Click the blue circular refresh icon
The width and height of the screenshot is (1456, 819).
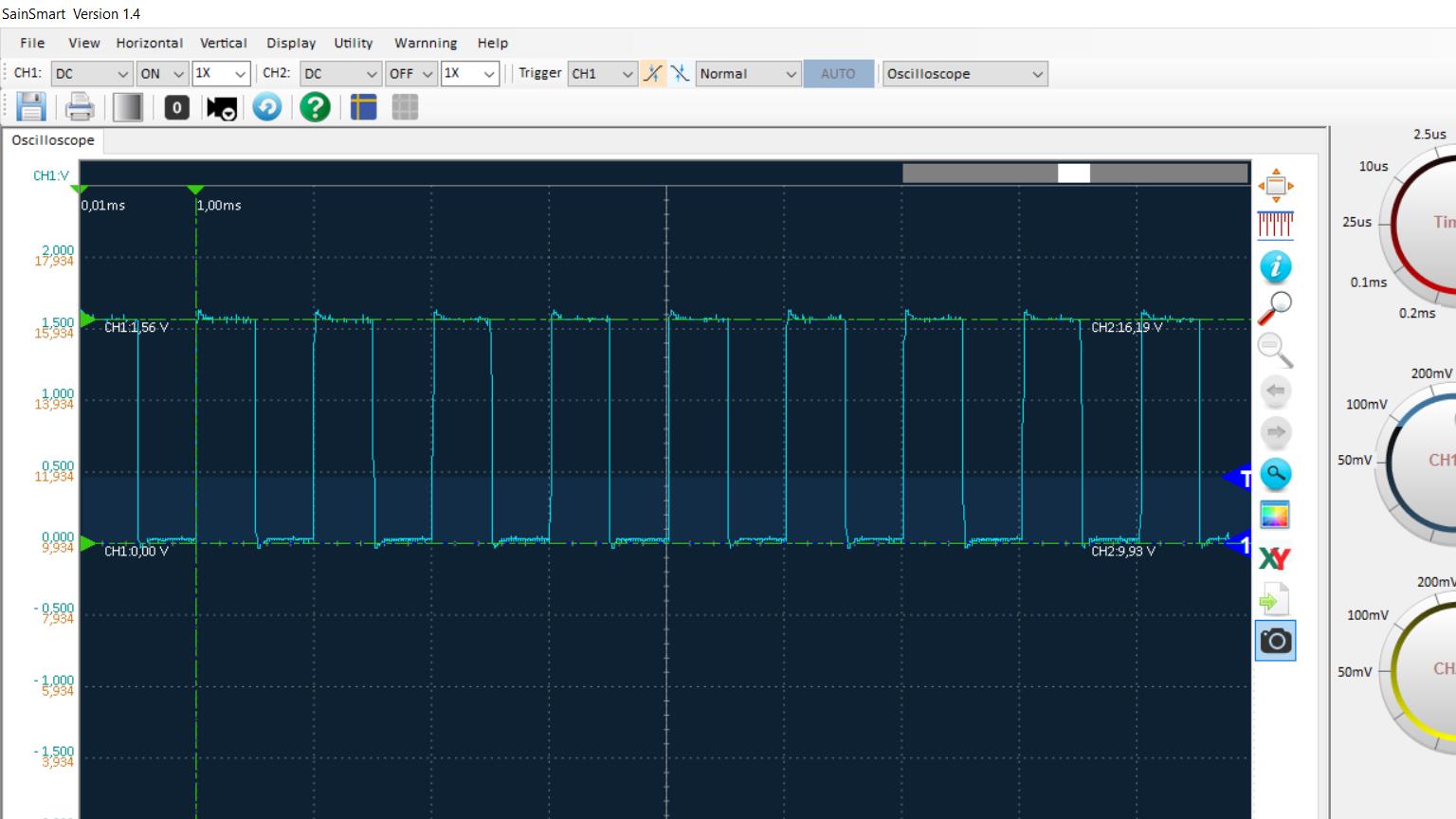pyautogui.click(x=267, y=107)
